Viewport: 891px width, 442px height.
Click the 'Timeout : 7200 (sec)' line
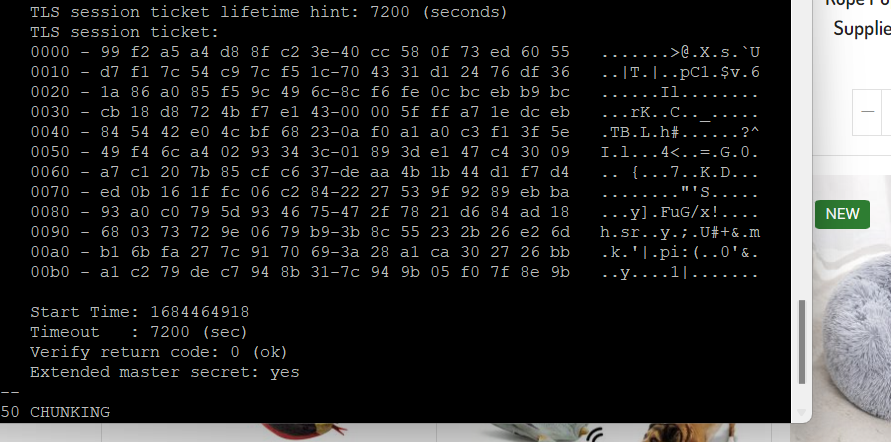tap(139, 332)
